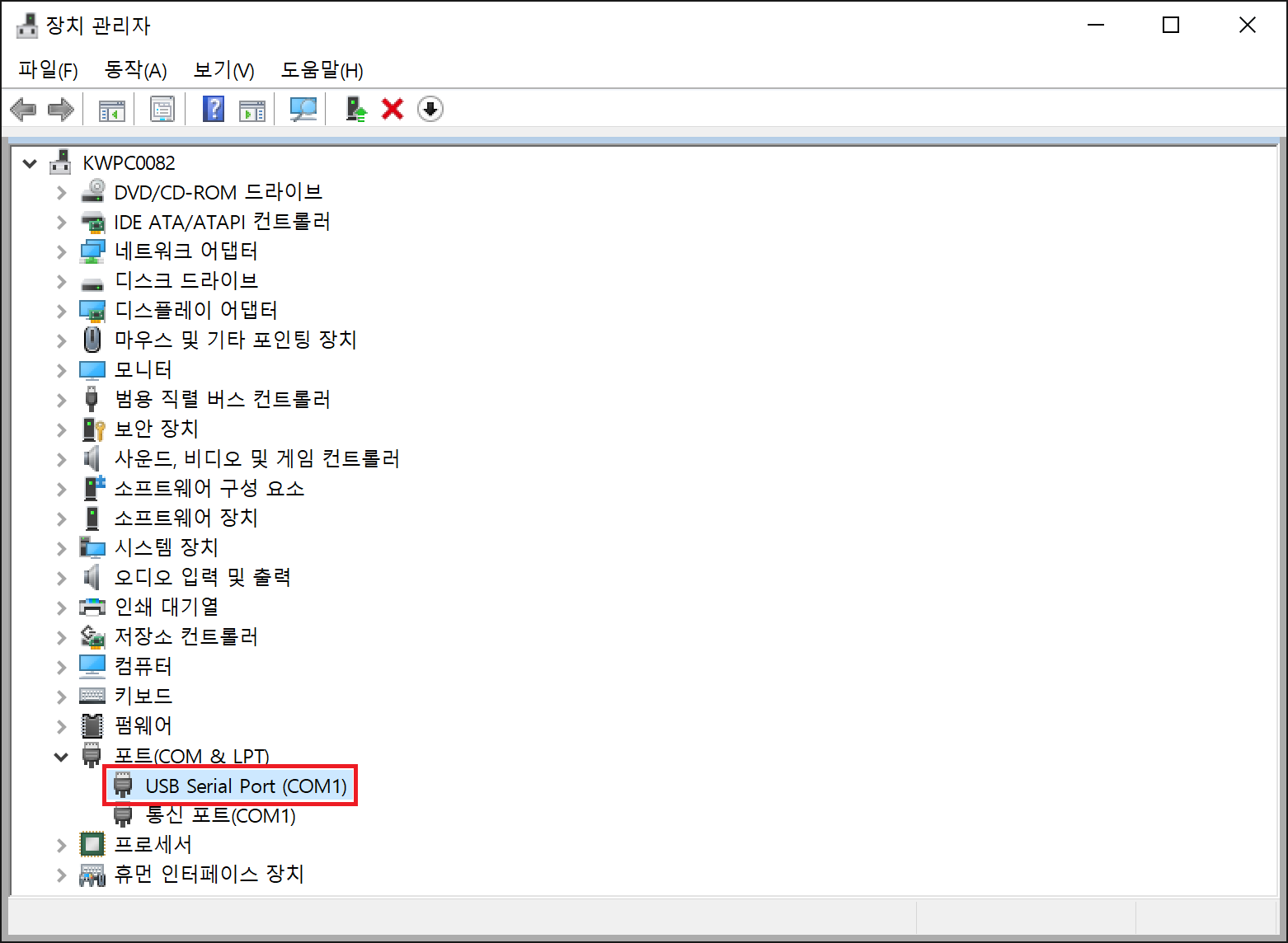Select the IDE ATA/ATAPI 컨트롤러 label
This screenshot has width=1288, height=943.
[222, 222]
